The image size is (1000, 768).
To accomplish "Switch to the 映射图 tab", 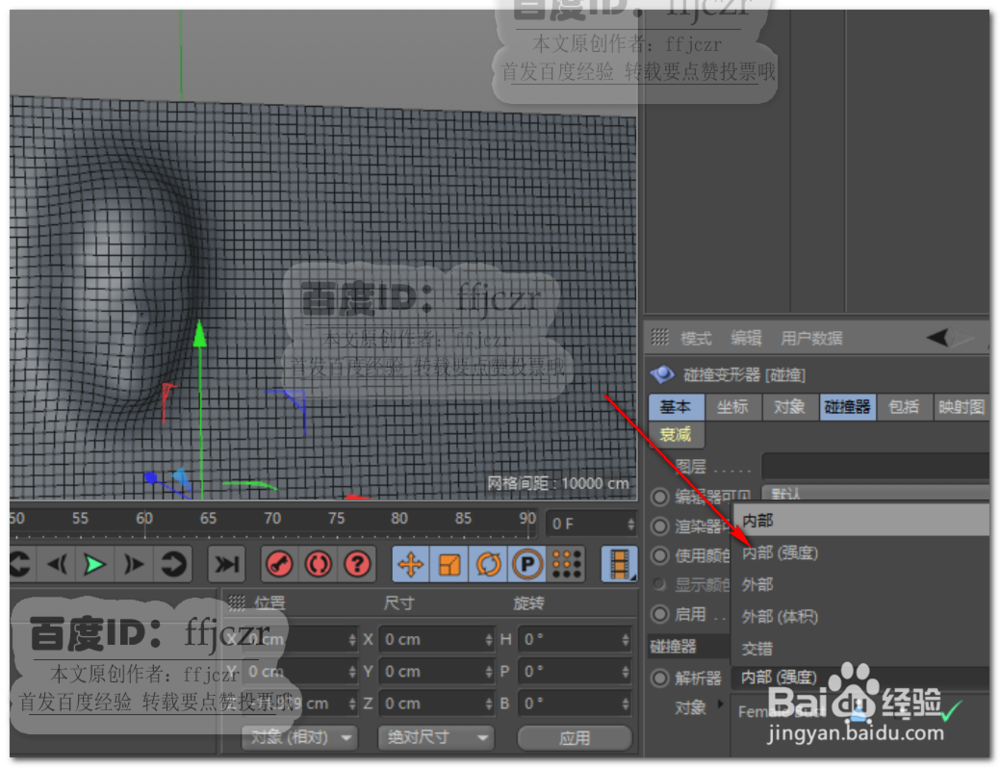I will point(961,406).
